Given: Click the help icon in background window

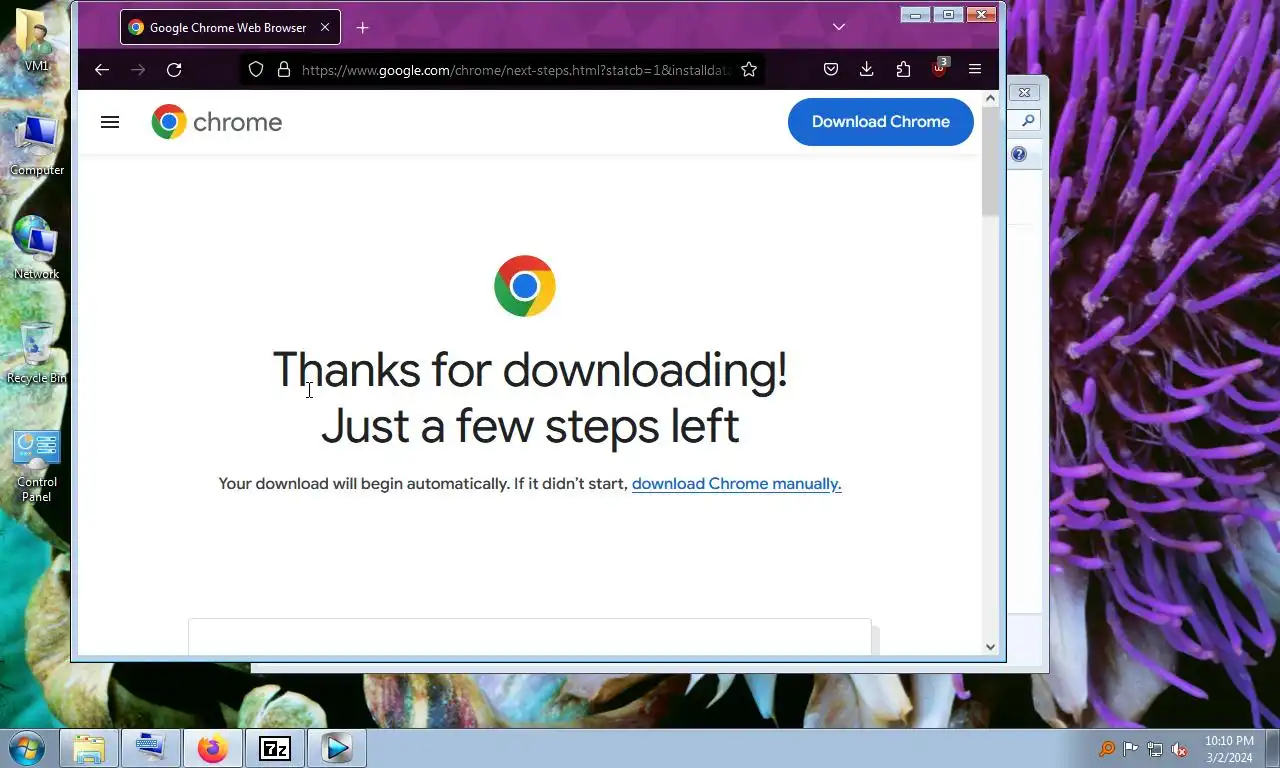Looking at the screenshot, I should [1018, 154].
